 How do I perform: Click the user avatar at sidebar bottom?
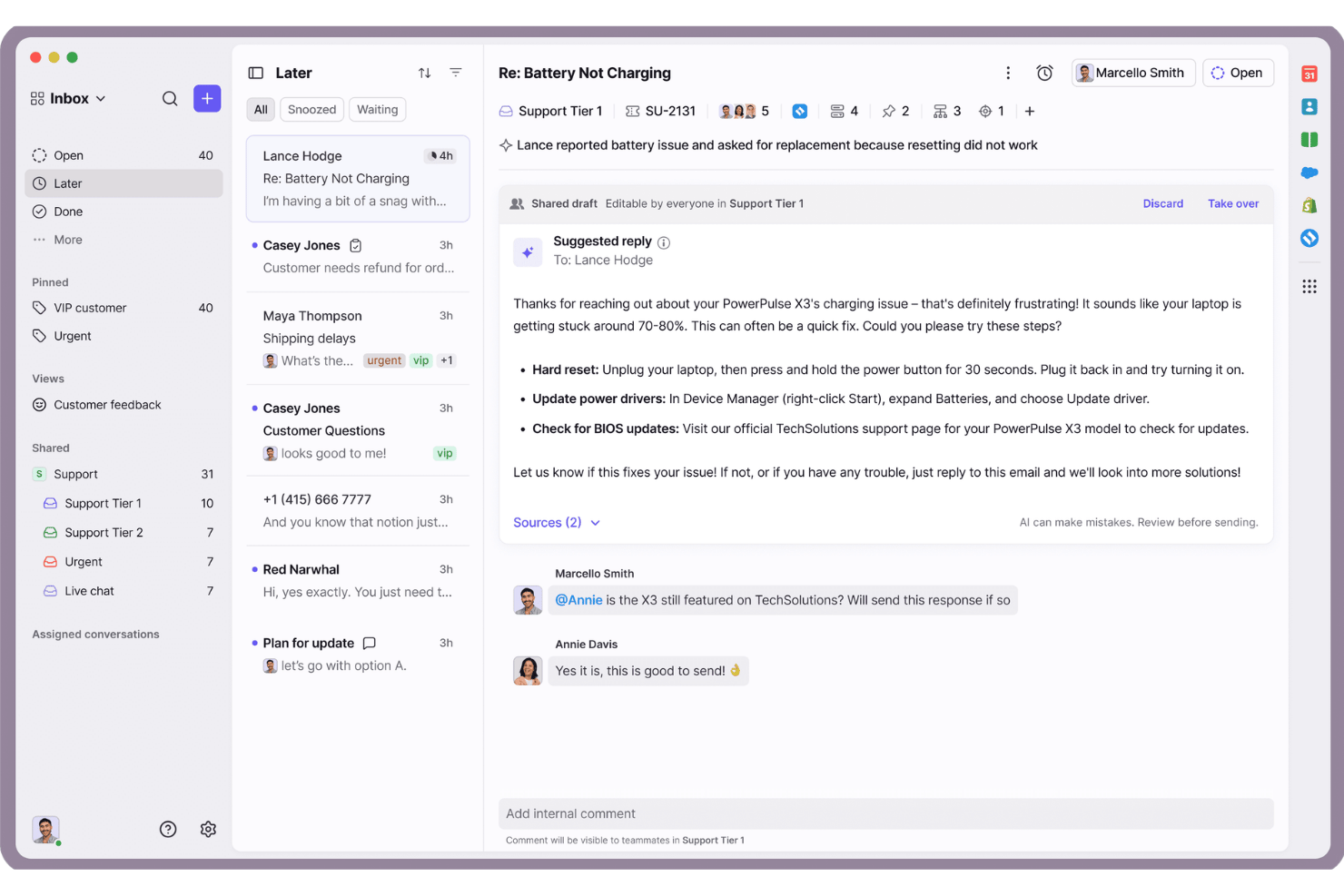click(x=45, y=829)
